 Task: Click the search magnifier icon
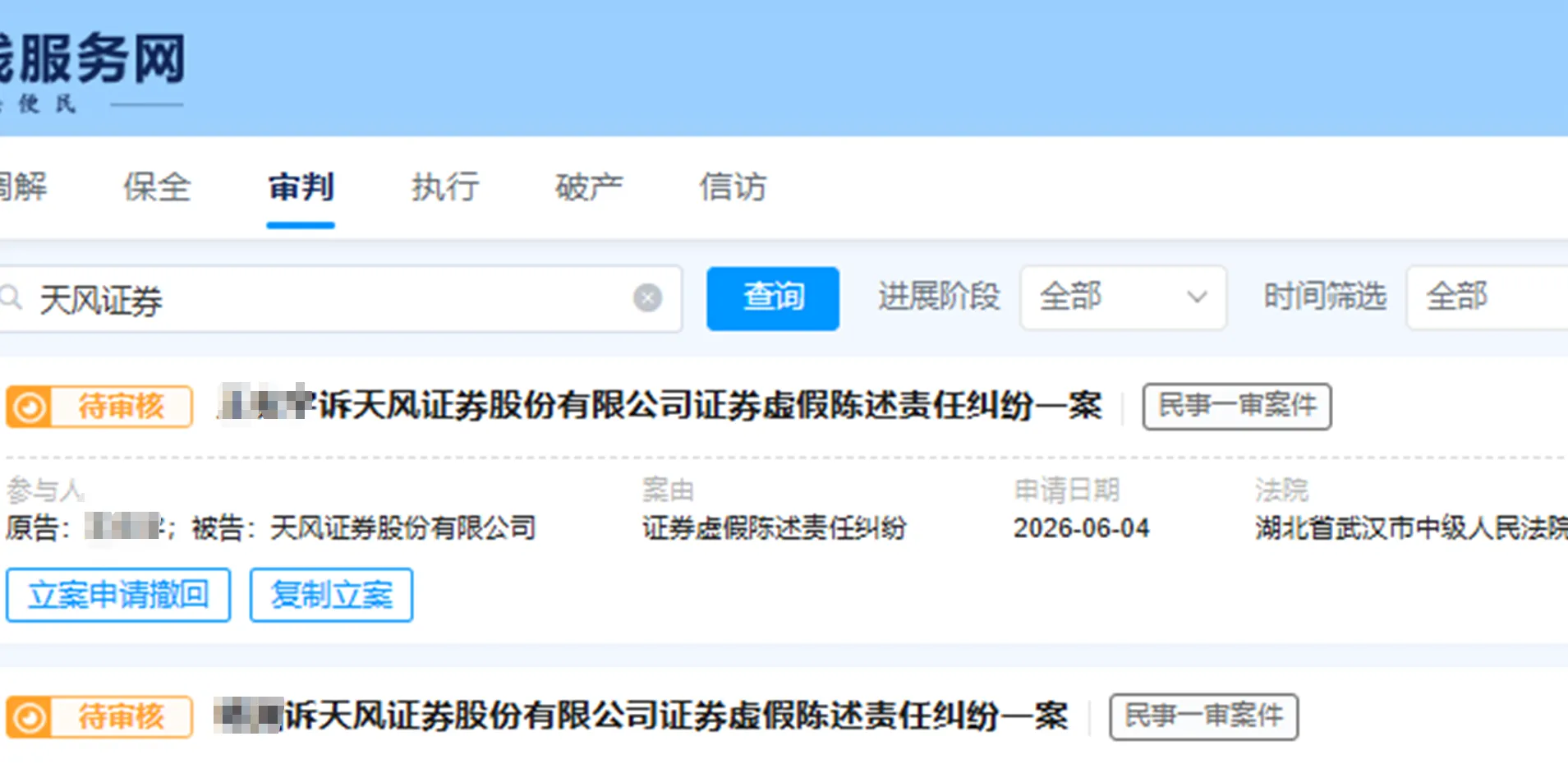(x=11, y=297)
